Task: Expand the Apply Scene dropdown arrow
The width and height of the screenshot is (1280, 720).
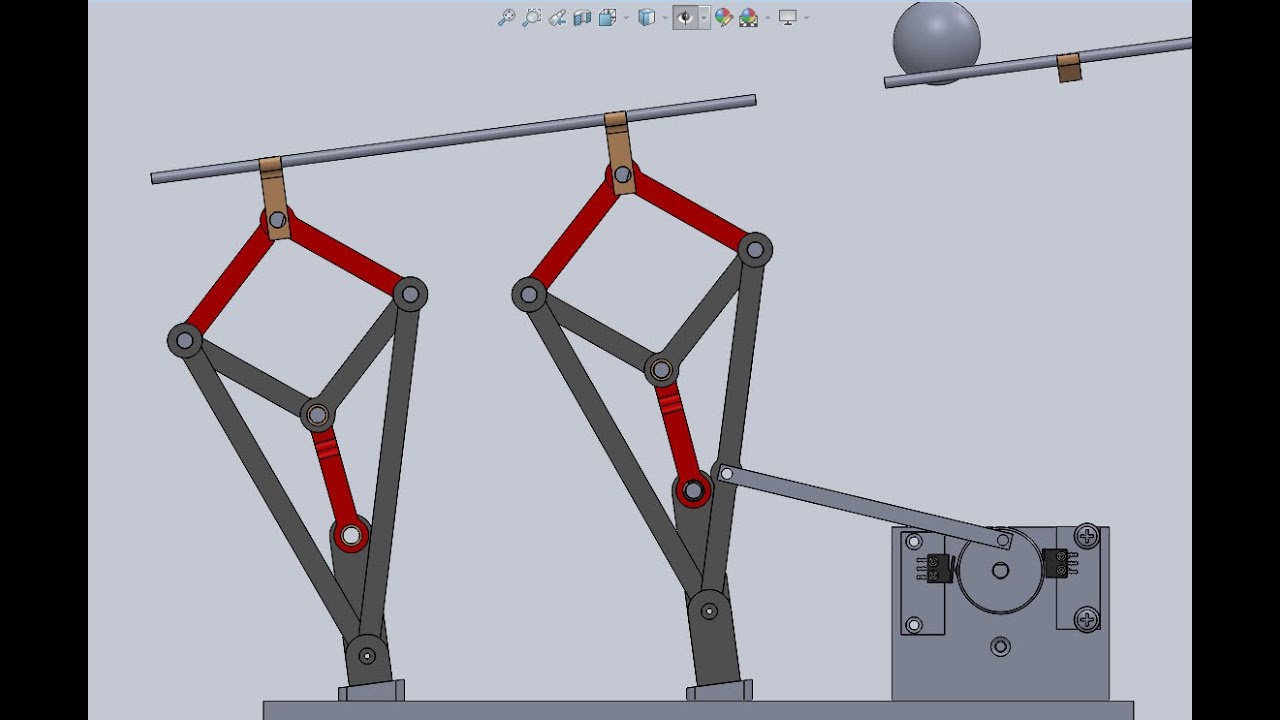Action: tap(767, 18)
